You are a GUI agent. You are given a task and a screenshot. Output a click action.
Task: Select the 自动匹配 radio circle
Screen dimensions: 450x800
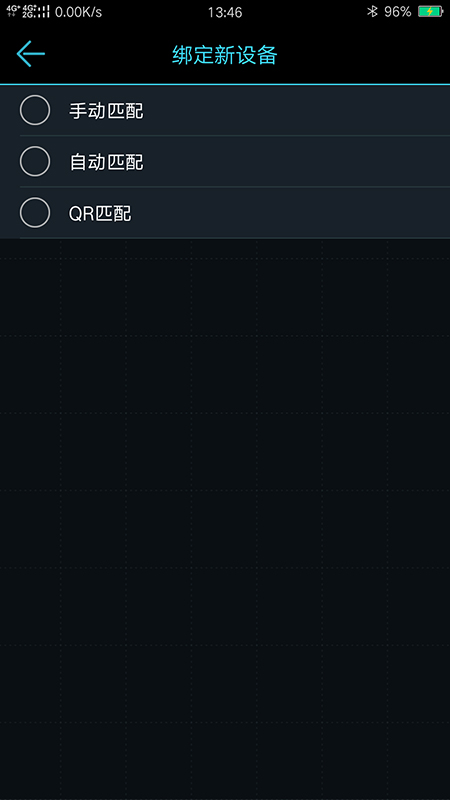[35, 161]
